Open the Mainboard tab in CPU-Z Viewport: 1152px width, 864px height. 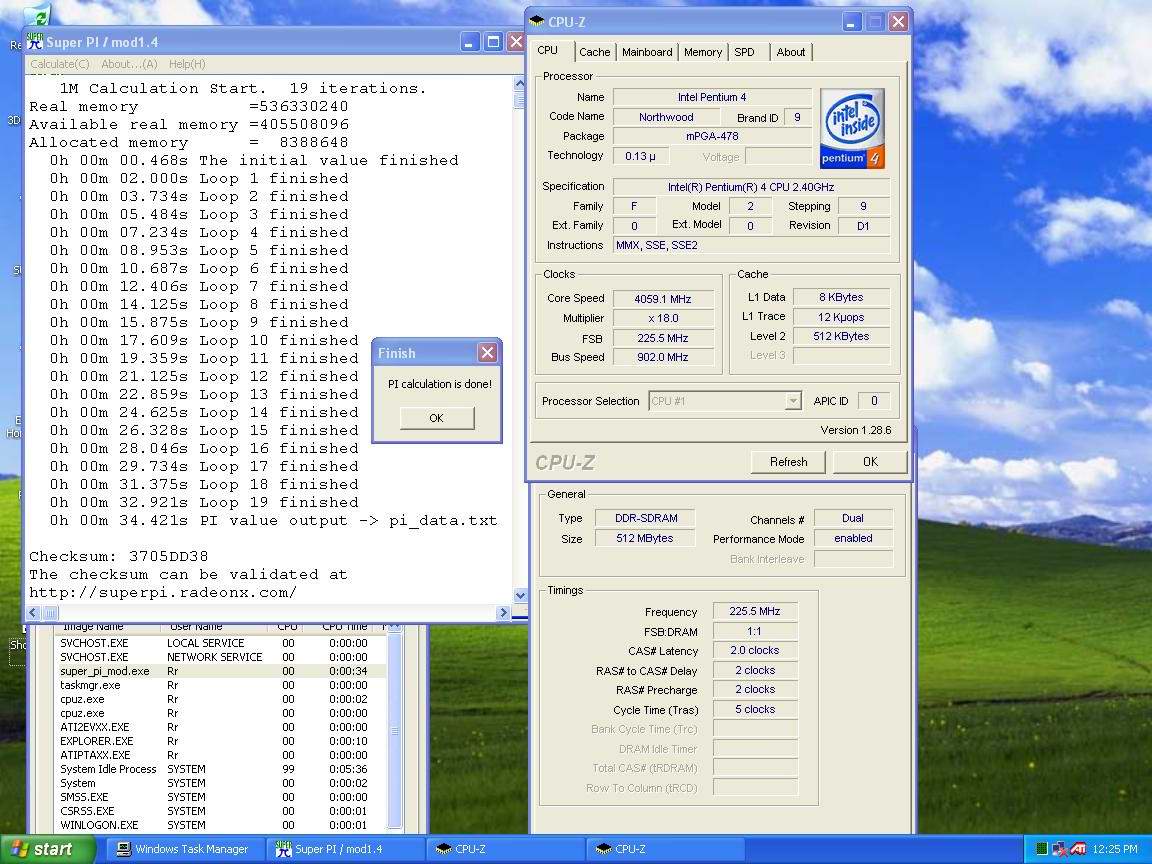(x=647, y=52)
